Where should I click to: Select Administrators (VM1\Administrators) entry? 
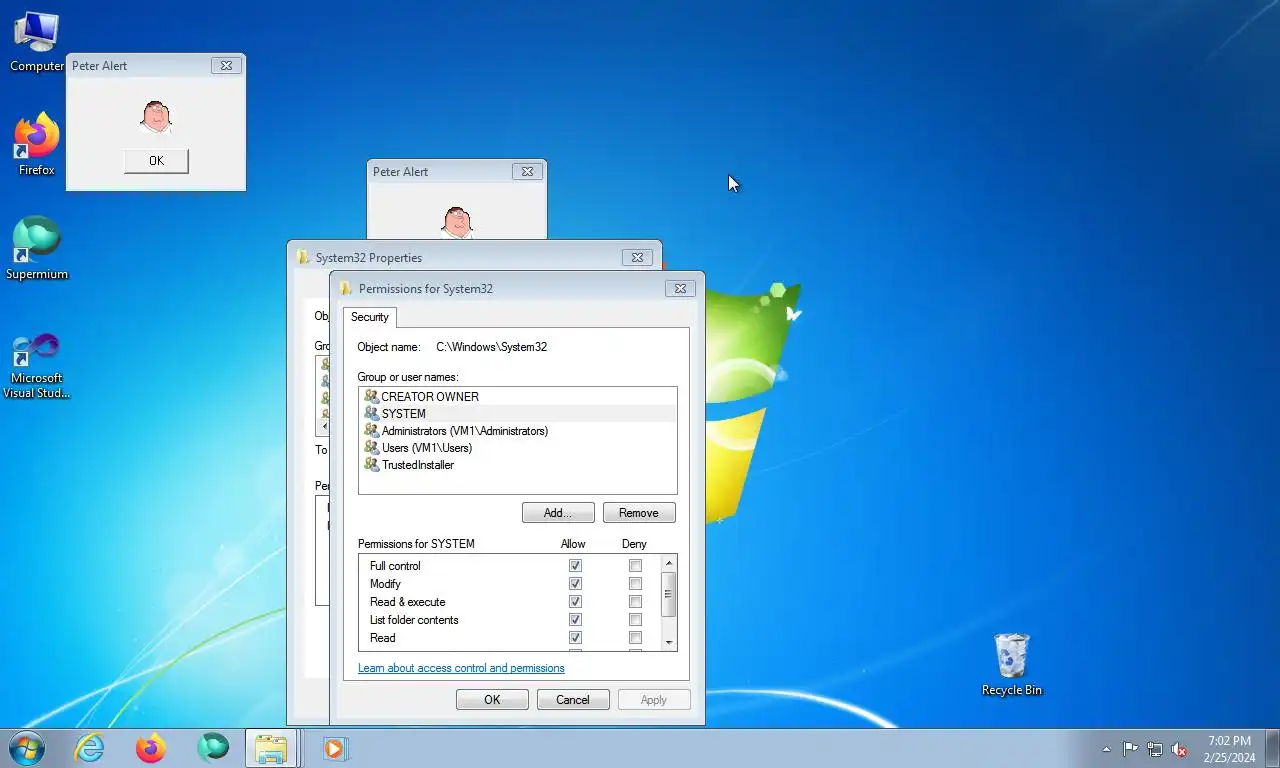(x=517, y=431)
